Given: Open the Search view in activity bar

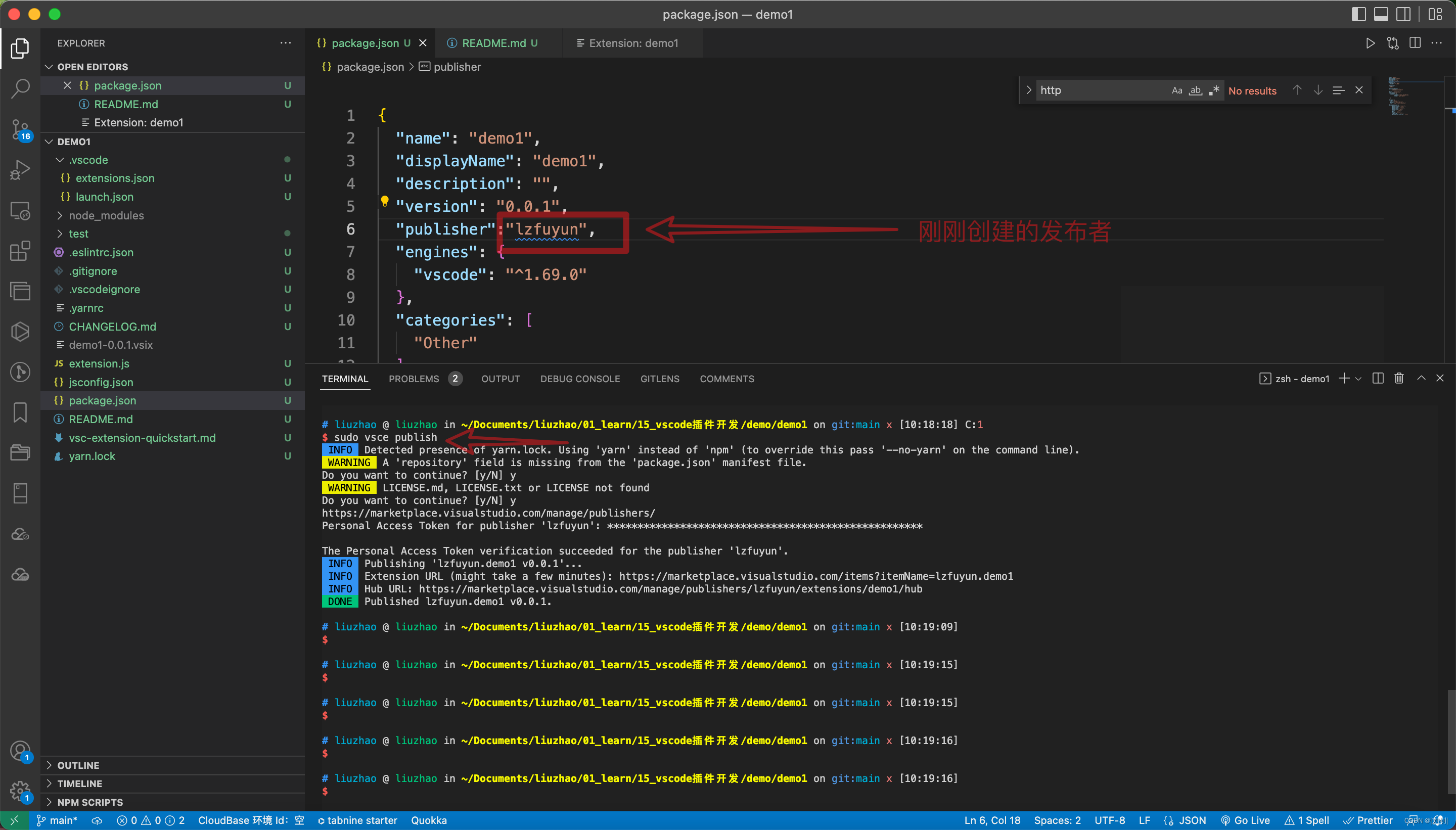Looking at the screenshot, I should click(21, 88).
